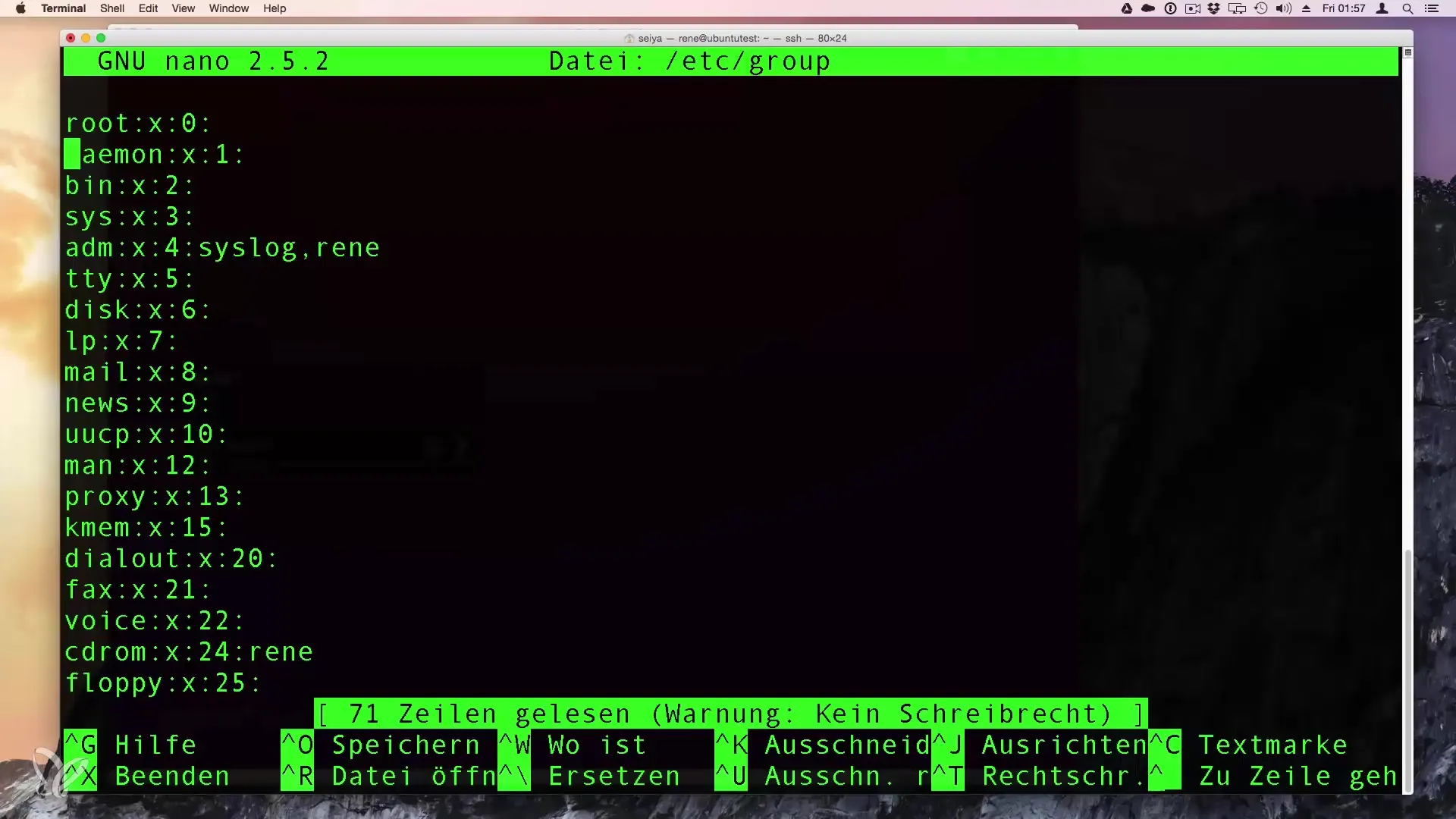Image resolution: width=1456 pixels, height=819 pixels.
Task: Close the Terminal window with red button
Action: [x=71, y=38]
